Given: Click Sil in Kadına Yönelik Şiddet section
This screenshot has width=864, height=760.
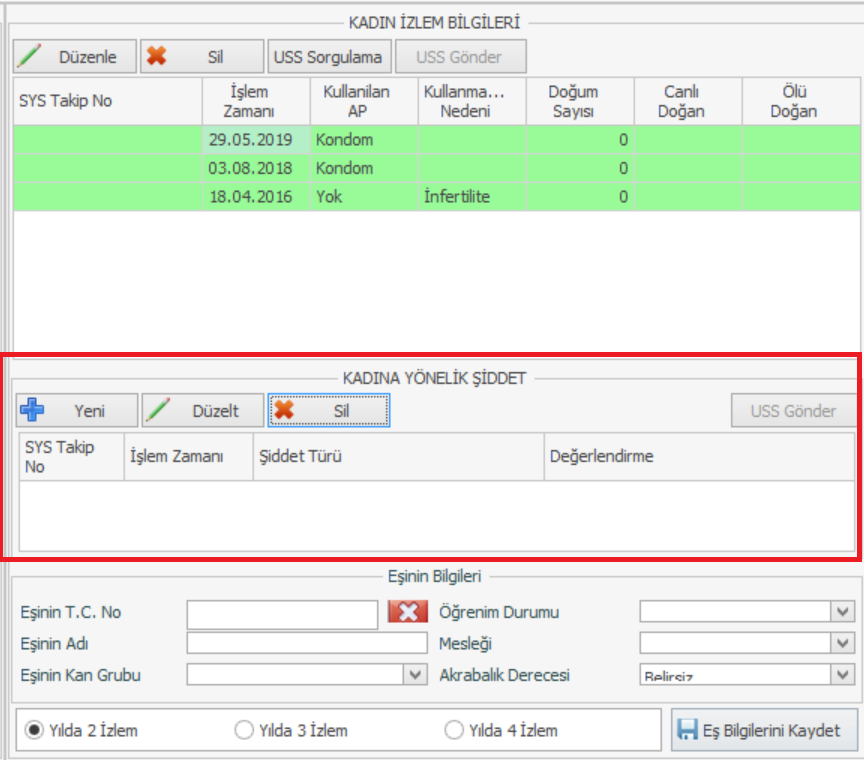Looking at the screenshot, I should point(328,410).
